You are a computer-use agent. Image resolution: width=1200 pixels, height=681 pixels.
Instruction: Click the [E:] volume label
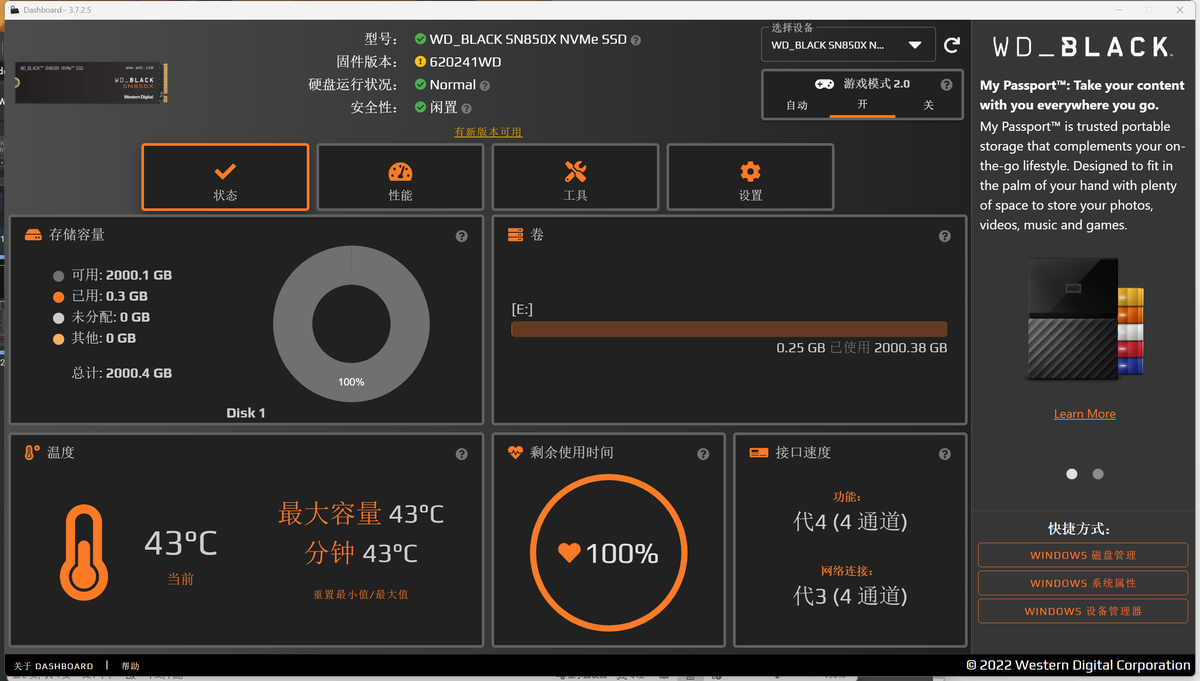click(x=522, y=310)
